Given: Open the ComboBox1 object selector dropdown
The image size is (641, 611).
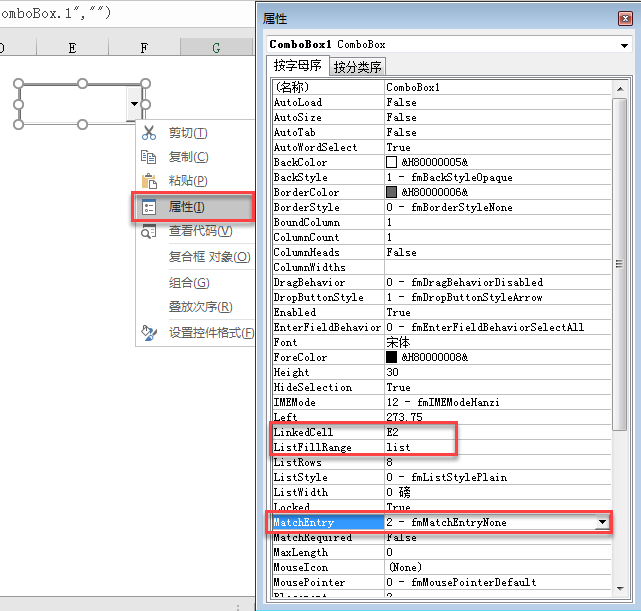Looking at the screenshot, I should click(624, 45).
